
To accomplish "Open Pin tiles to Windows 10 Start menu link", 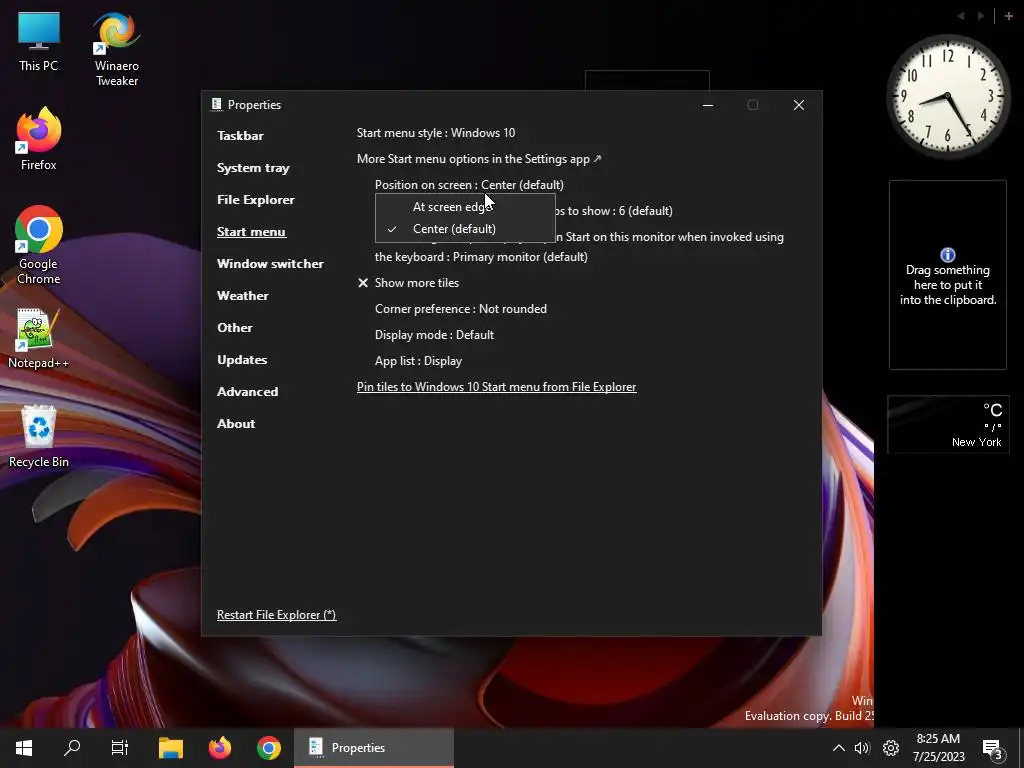I will [496, 387].
